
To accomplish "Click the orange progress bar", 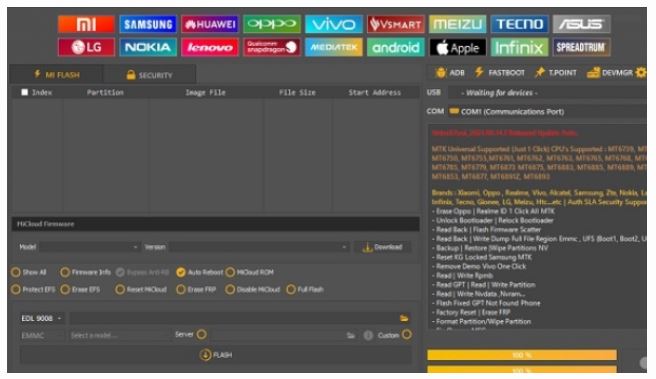I will (522, 355).
